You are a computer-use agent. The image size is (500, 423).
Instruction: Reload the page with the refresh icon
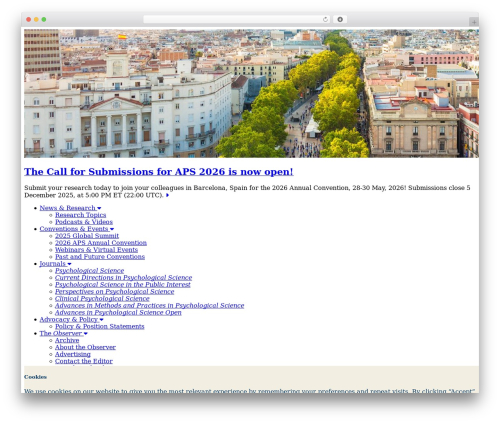tap(325, 20)
